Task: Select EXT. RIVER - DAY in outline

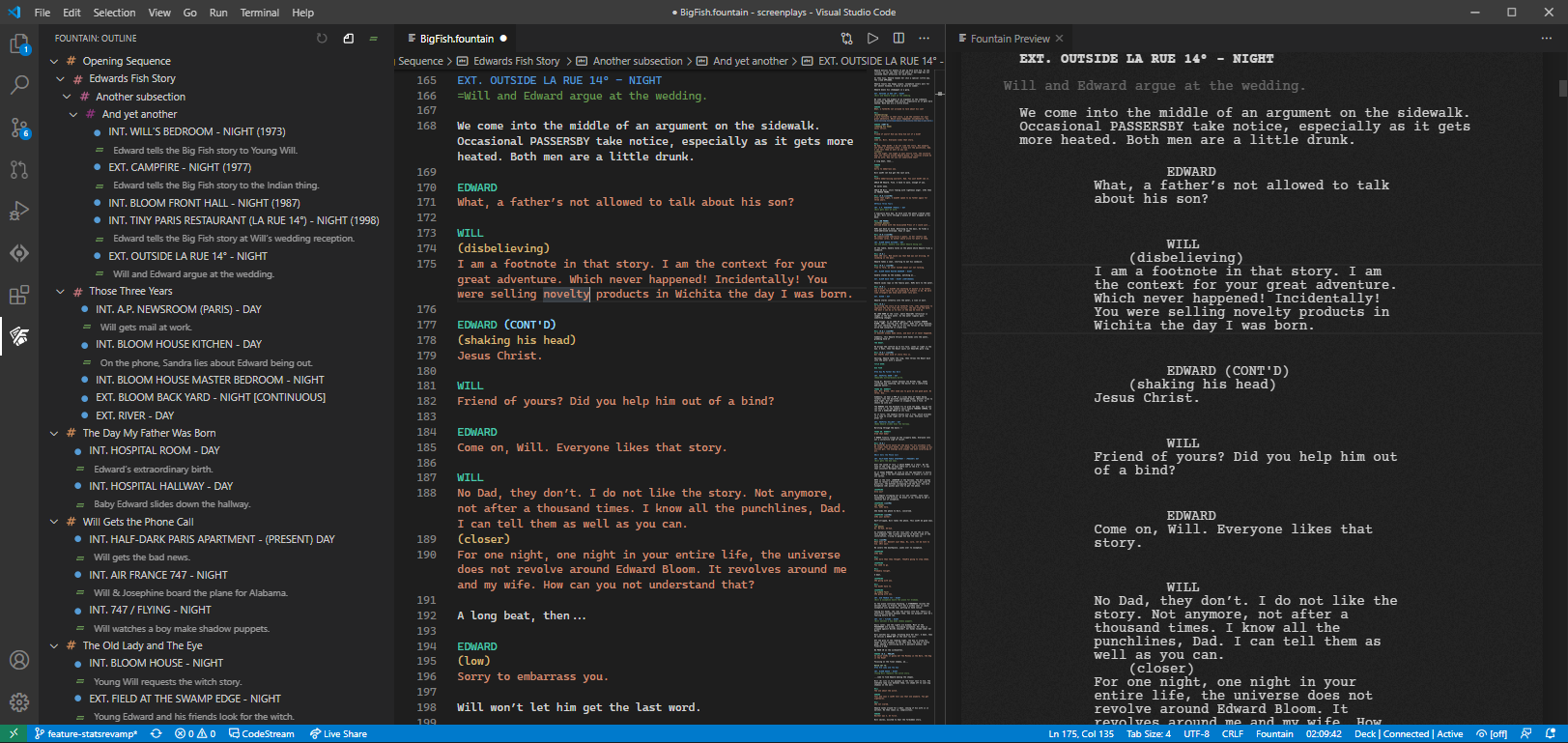Action: pyautogui.click(x=134, y=415)
